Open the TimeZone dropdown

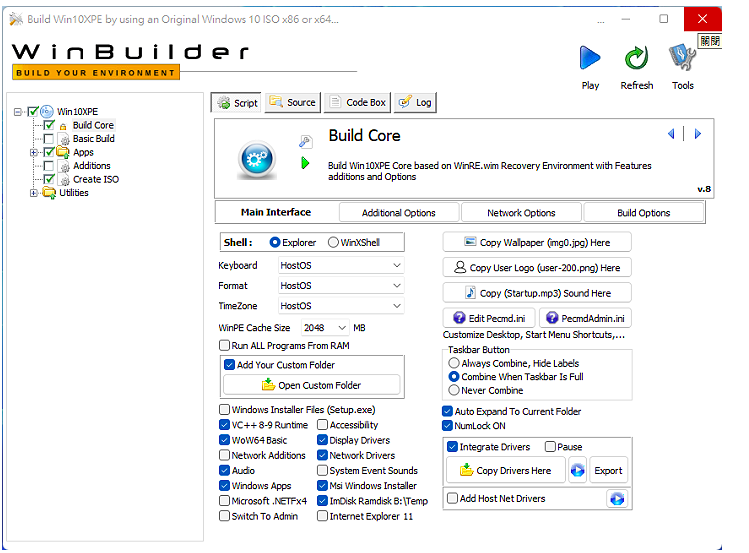[x=341, y=306]
